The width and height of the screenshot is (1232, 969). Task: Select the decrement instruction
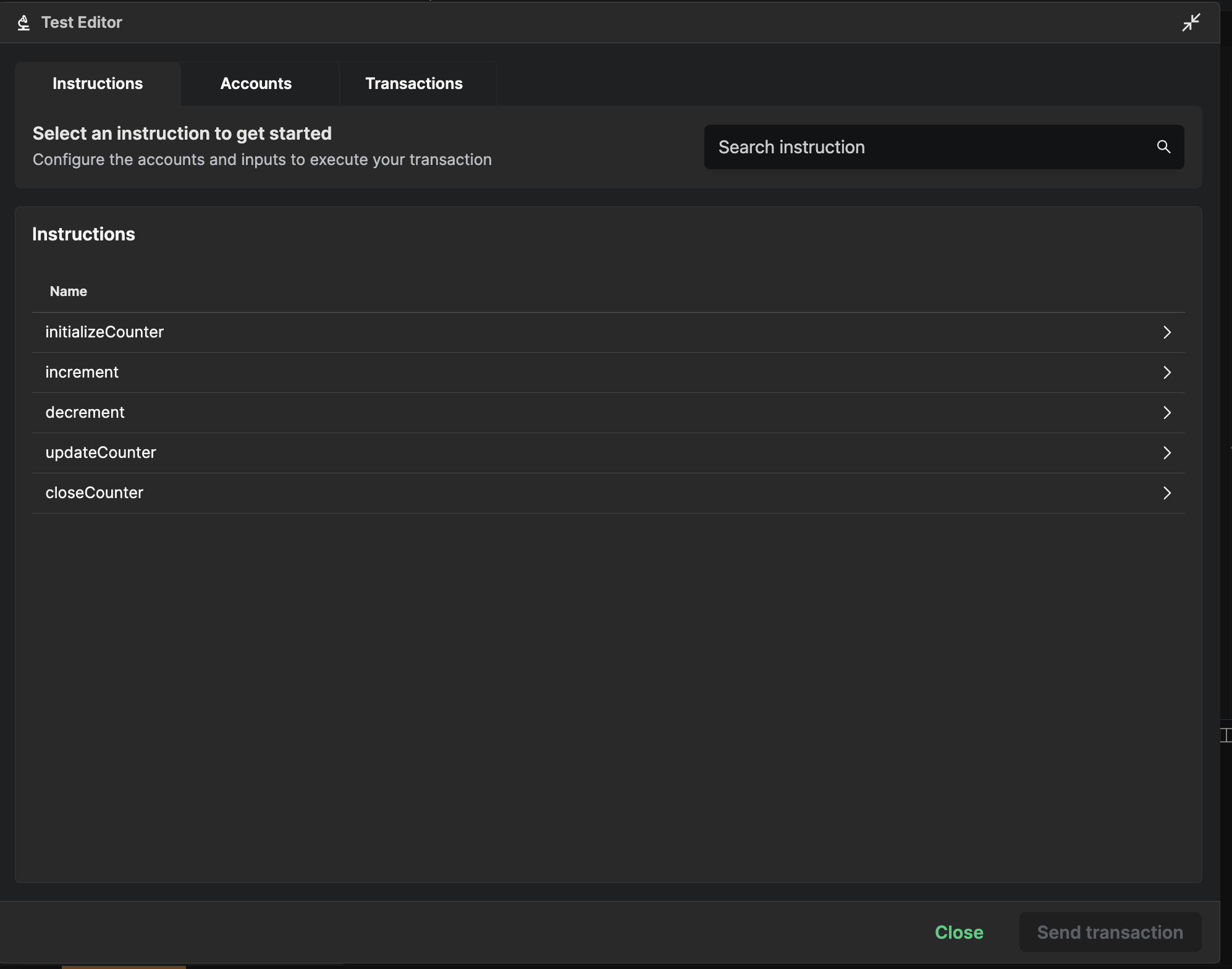click(x=85, y=412)
